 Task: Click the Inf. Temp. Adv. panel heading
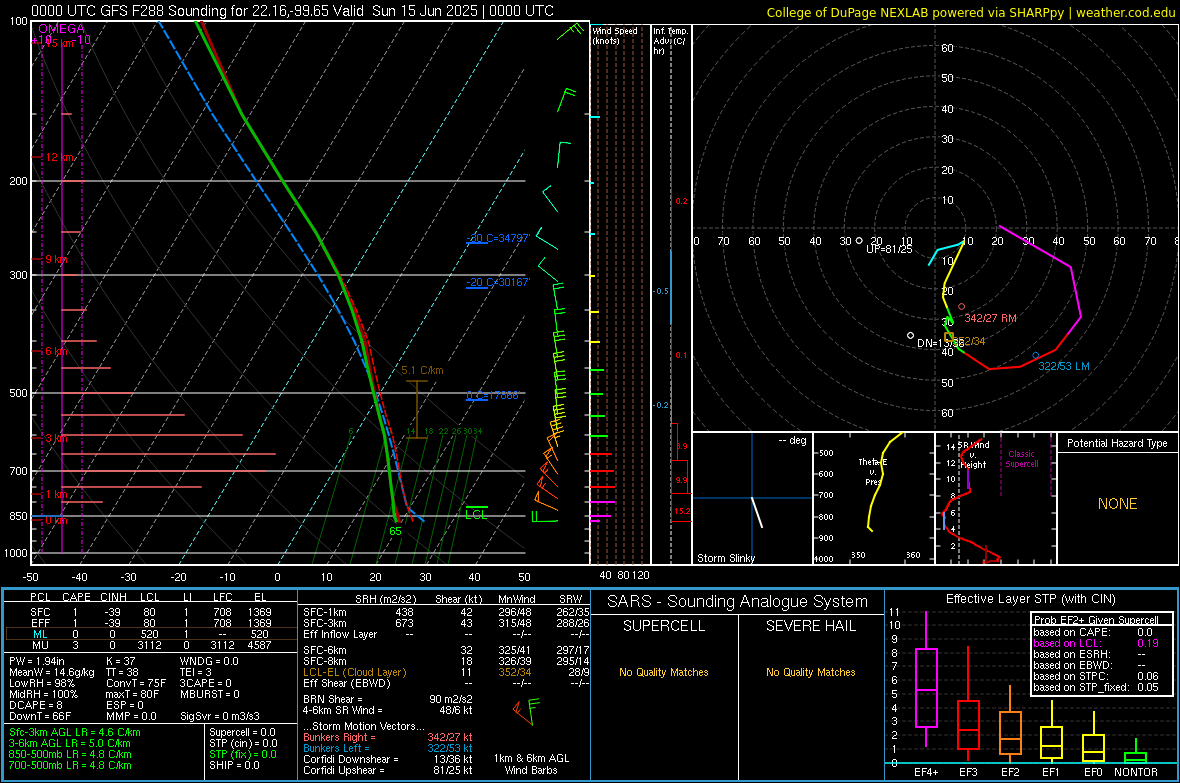(x=670, y=41)
